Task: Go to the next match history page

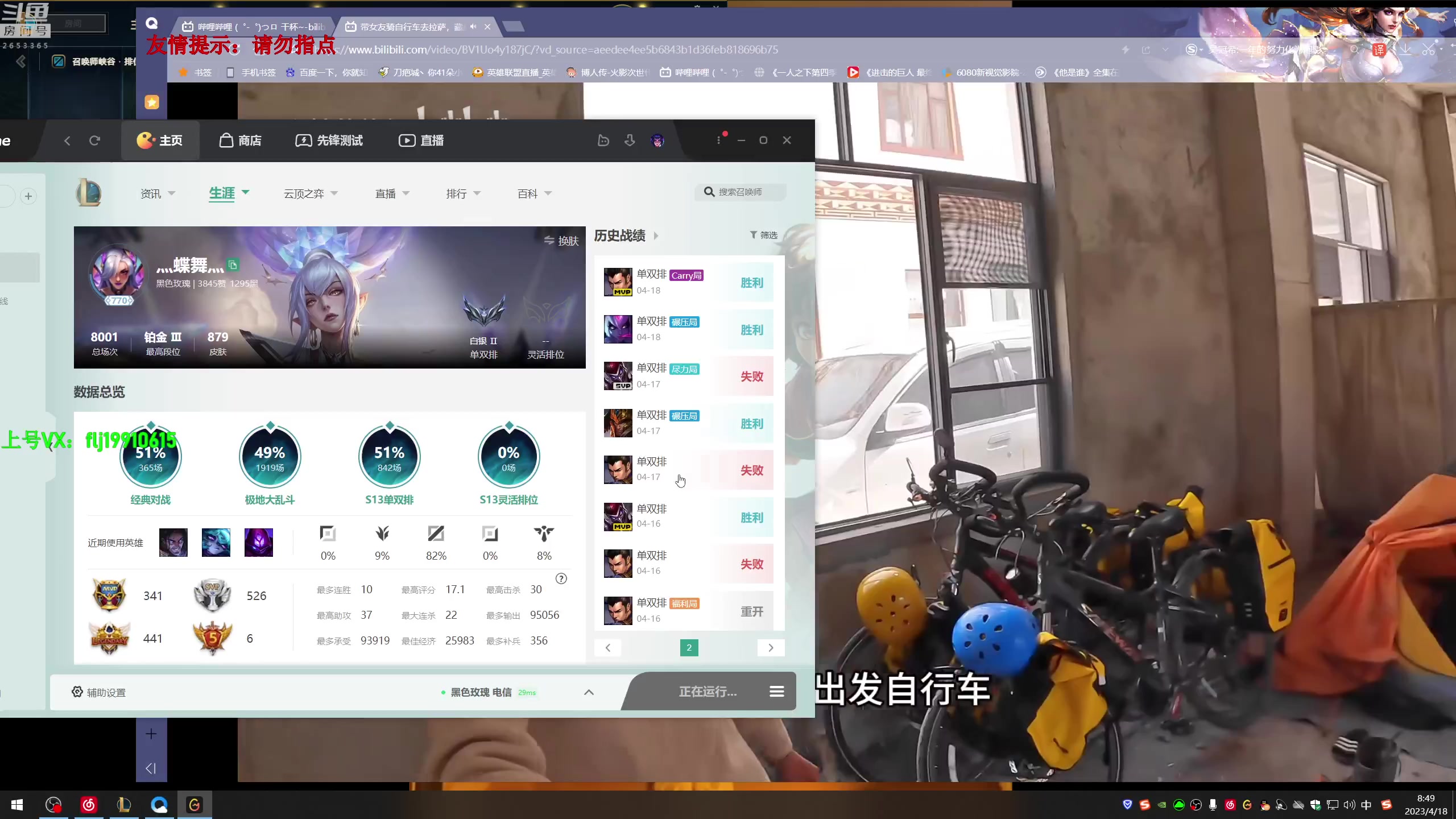Action: (x=771, y=648)
